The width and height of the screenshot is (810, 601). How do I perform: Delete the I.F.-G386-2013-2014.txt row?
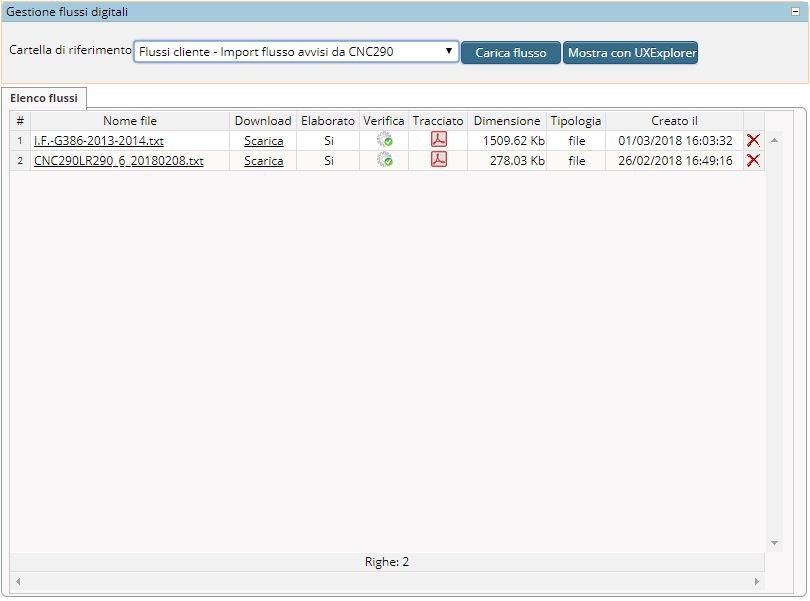[x=753, y=141]
